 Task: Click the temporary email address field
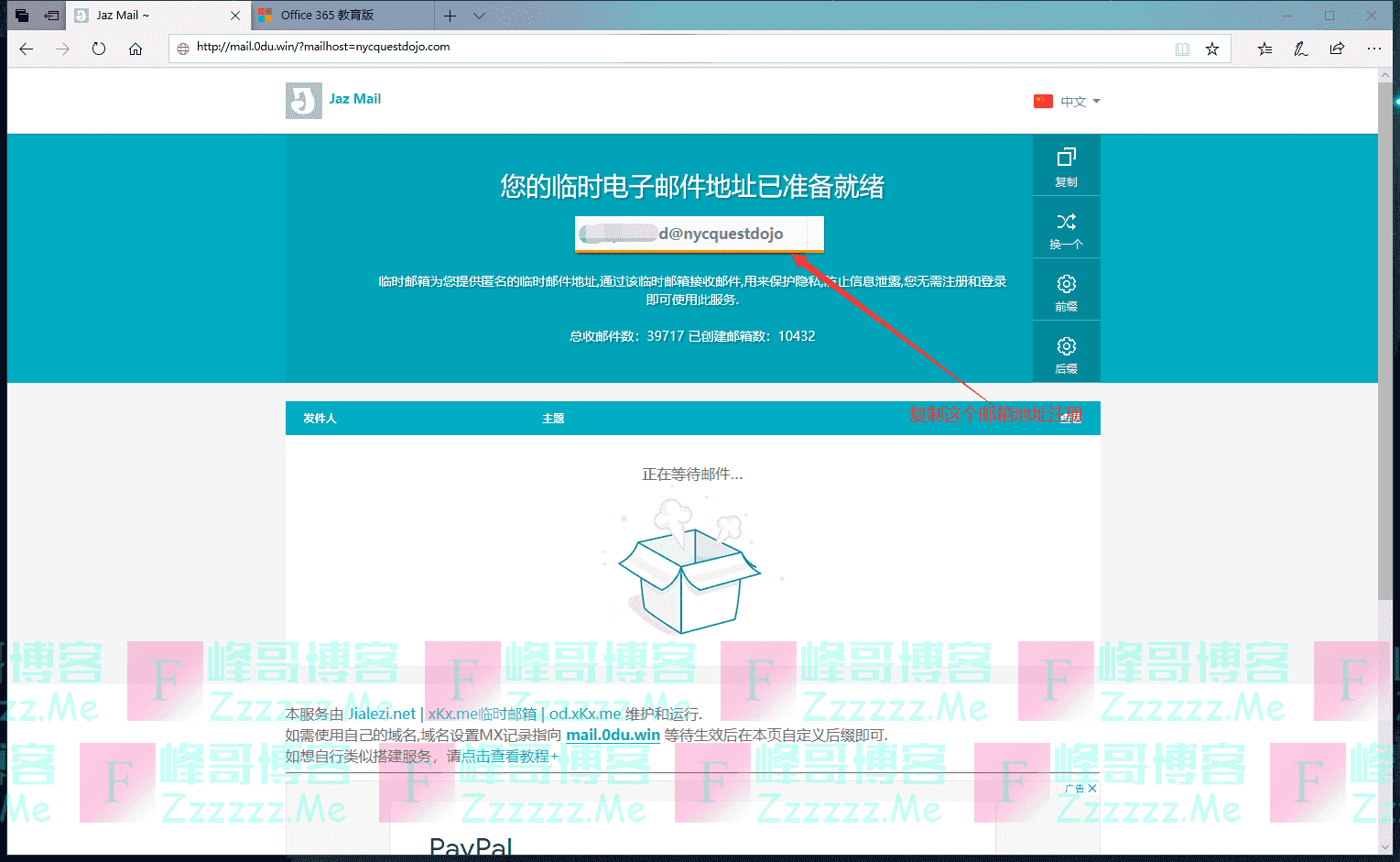700,234
